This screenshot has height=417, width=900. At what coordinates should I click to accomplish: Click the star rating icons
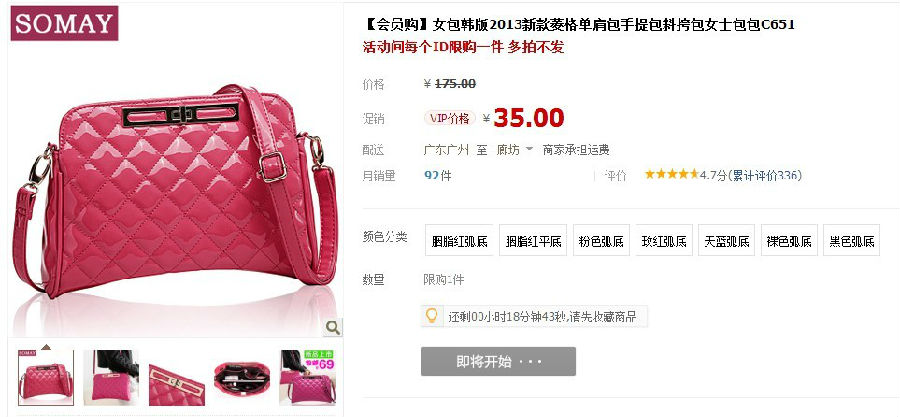(x=672, y=174)
